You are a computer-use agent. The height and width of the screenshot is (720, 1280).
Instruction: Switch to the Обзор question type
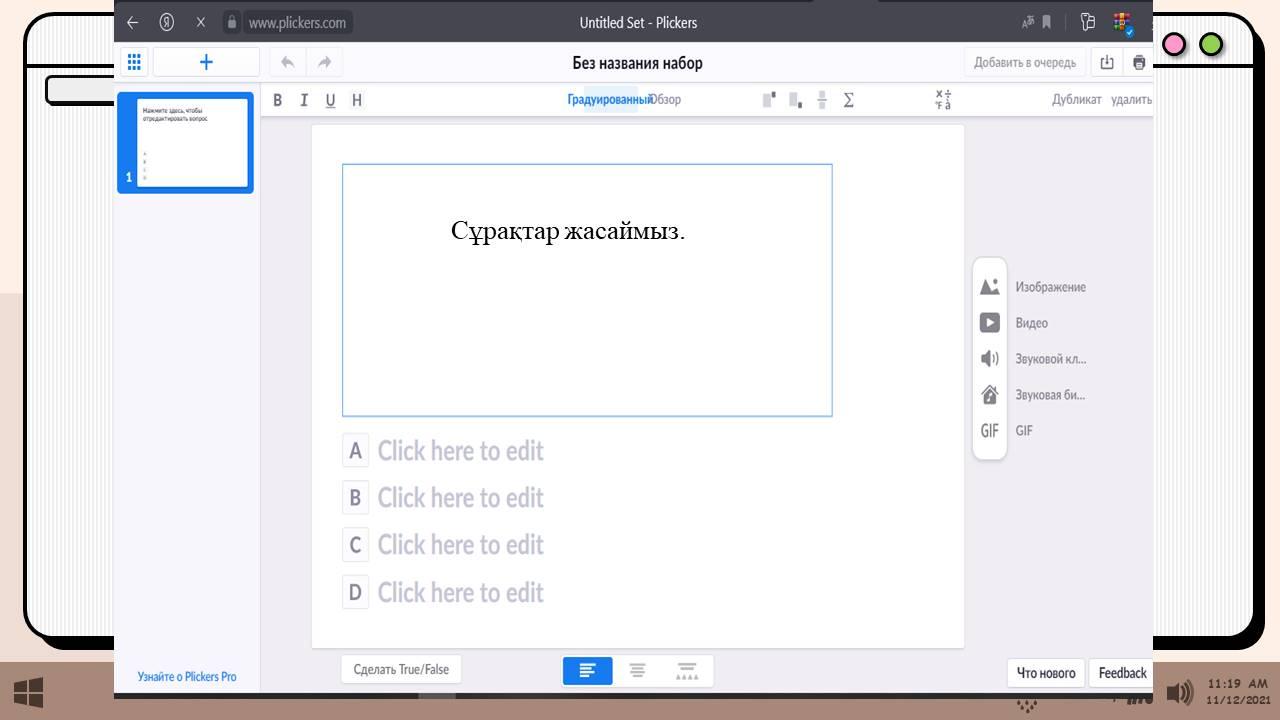667,100
